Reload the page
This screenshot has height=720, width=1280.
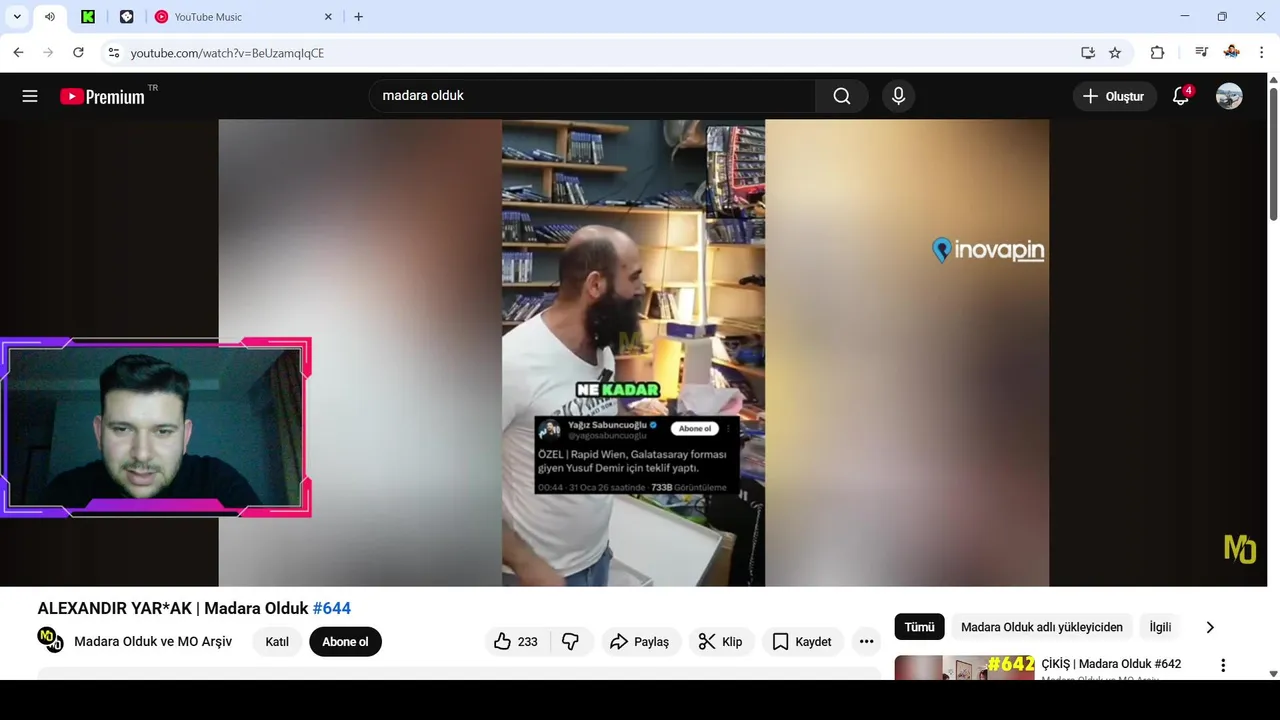pyautogui.click(x=78, y=53)
